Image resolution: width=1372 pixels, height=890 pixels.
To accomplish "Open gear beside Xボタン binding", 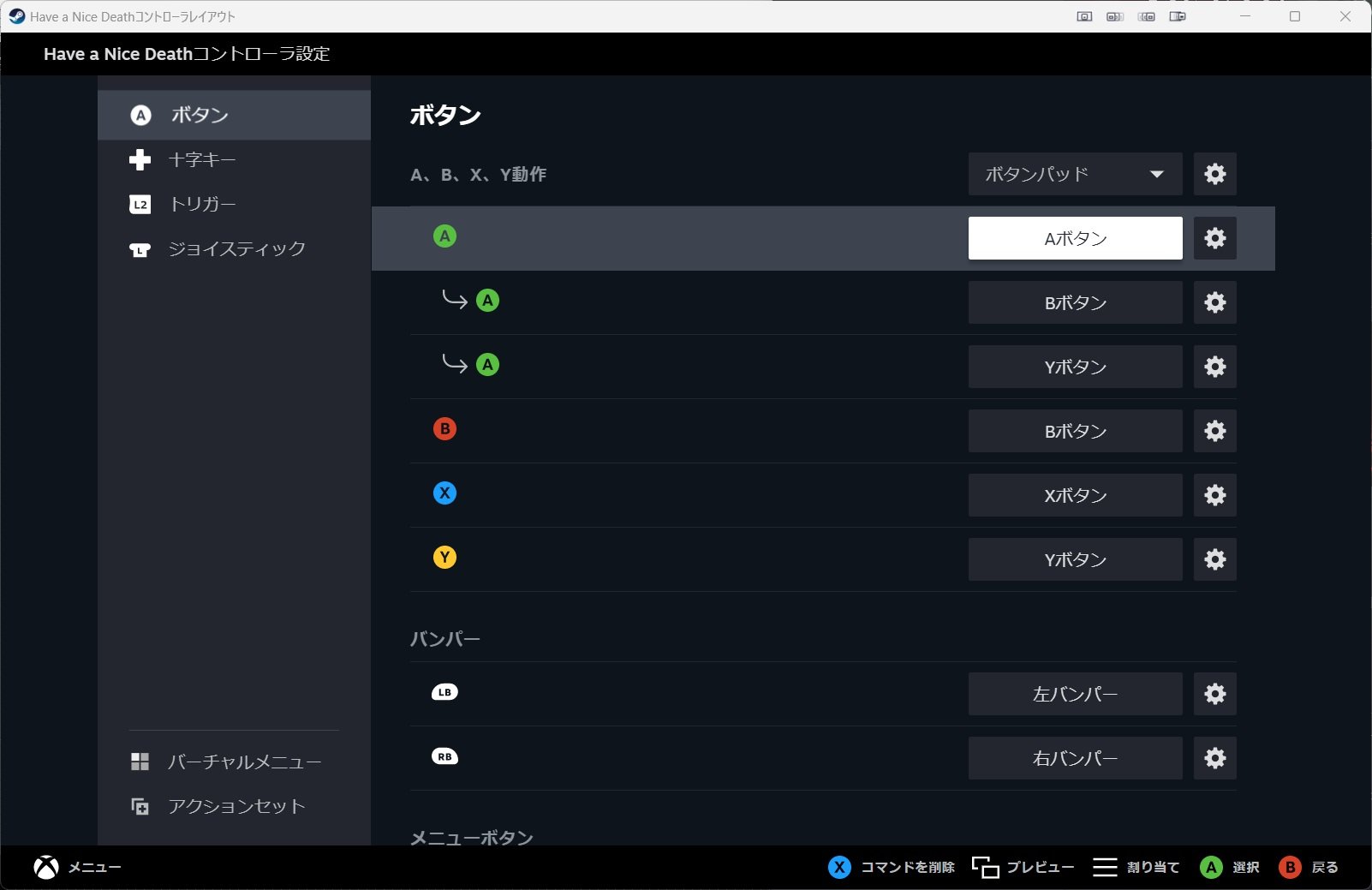I will pos(1214,495).
